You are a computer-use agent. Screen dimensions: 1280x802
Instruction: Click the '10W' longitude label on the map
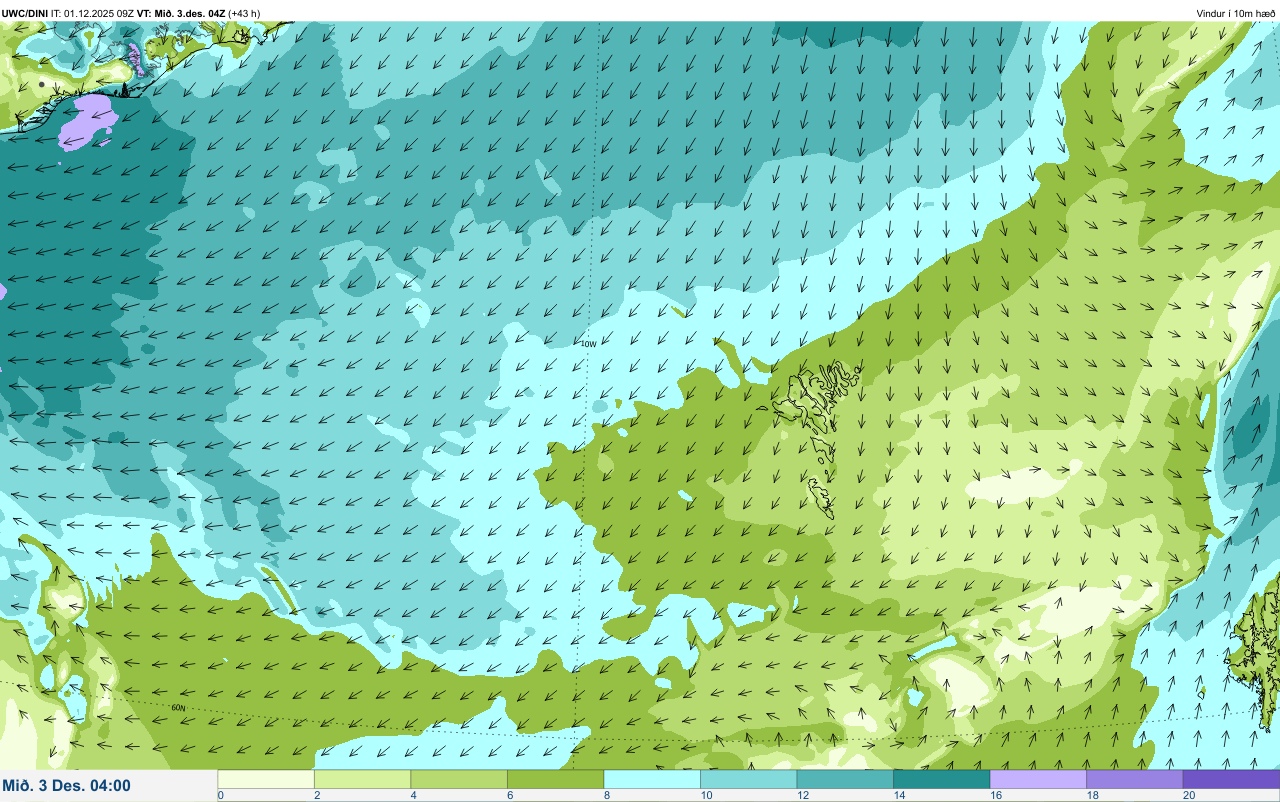click(x=588, y=344)
